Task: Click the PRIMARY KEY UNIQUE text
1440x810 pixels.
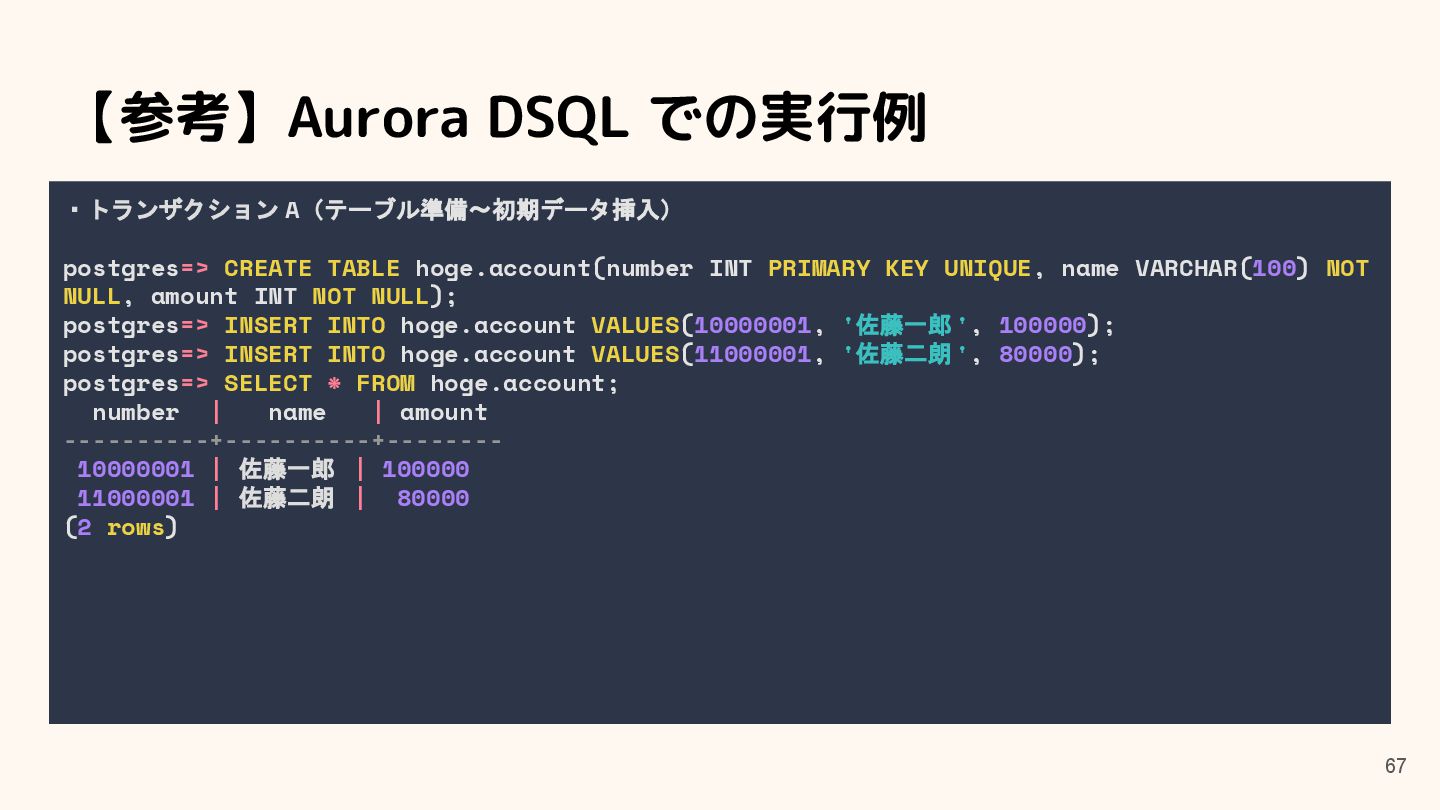Action: (899, 268)
